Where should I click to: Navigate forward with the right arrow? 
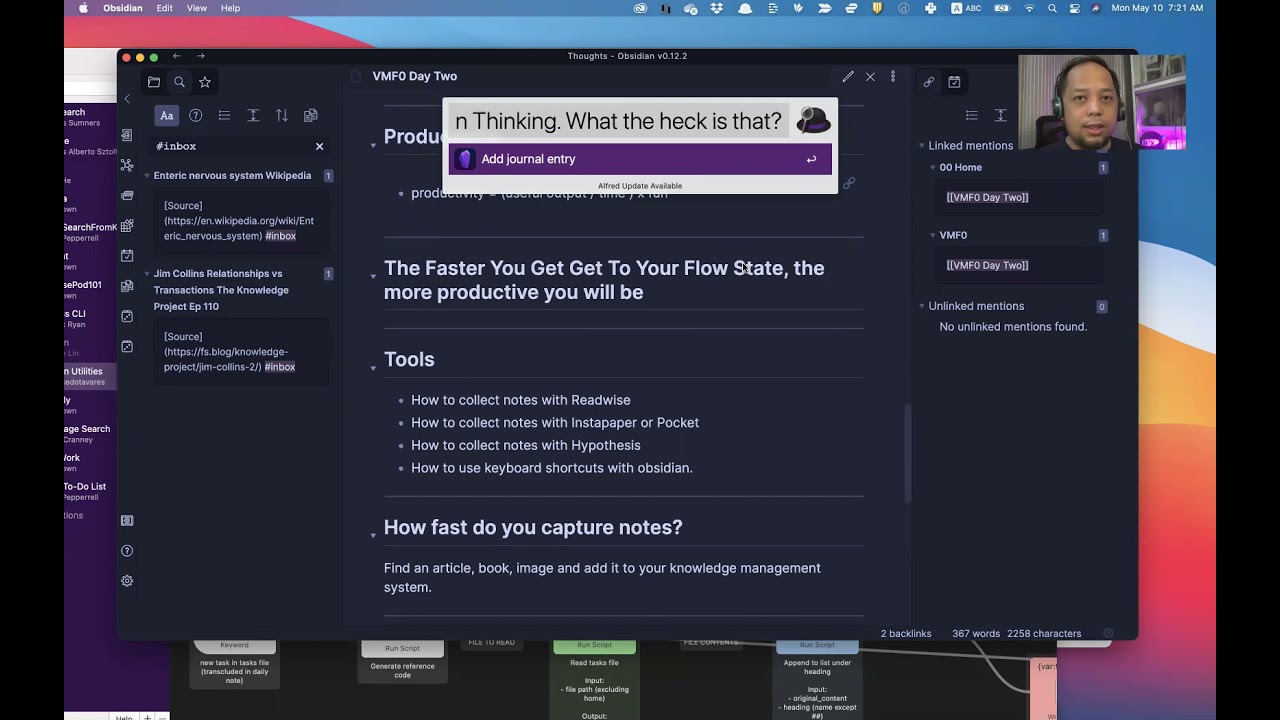(201, 56)
